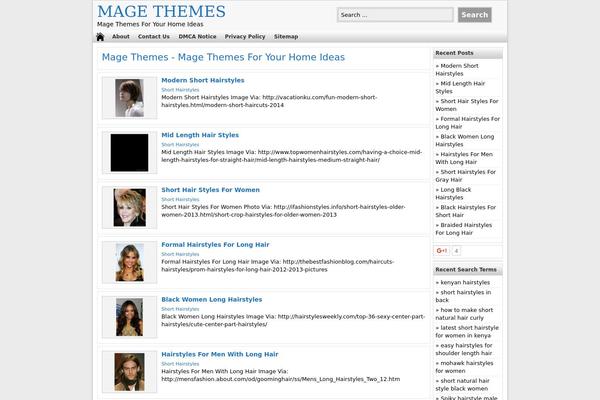Open Short Hairstyles For Gray Hair sidebar link
This screenshot has width=600, height=400.
(465, 176)
